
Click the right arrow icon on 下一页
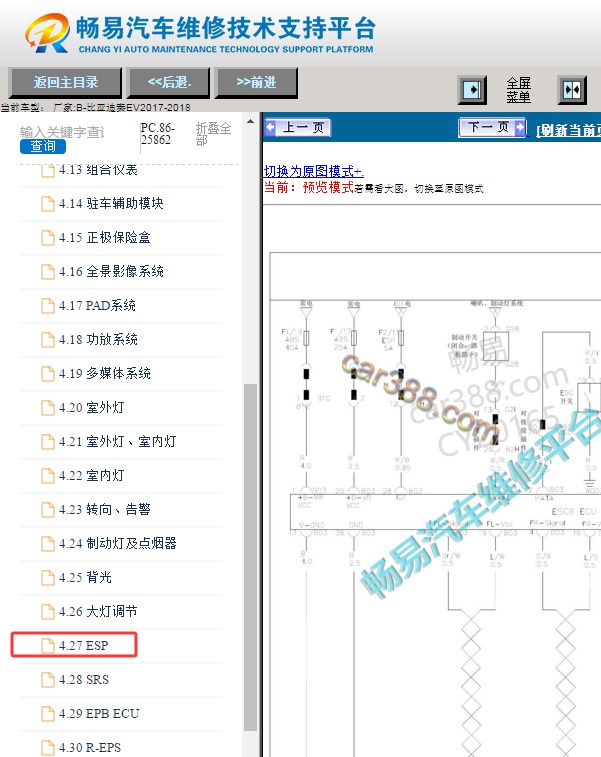click(520, 127)
